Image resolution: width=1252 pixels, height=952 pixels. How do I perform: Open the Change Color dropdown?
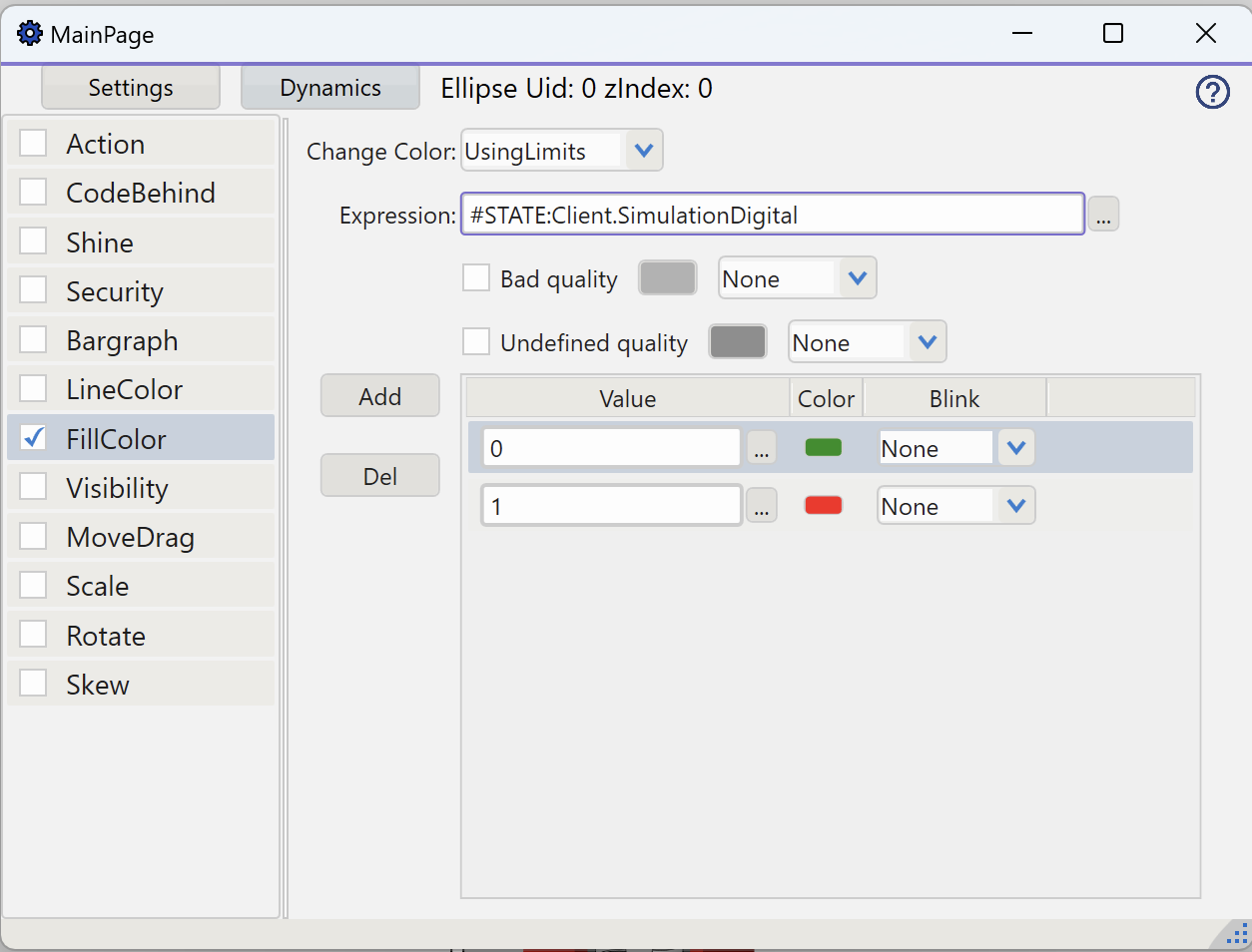point(643,151)
